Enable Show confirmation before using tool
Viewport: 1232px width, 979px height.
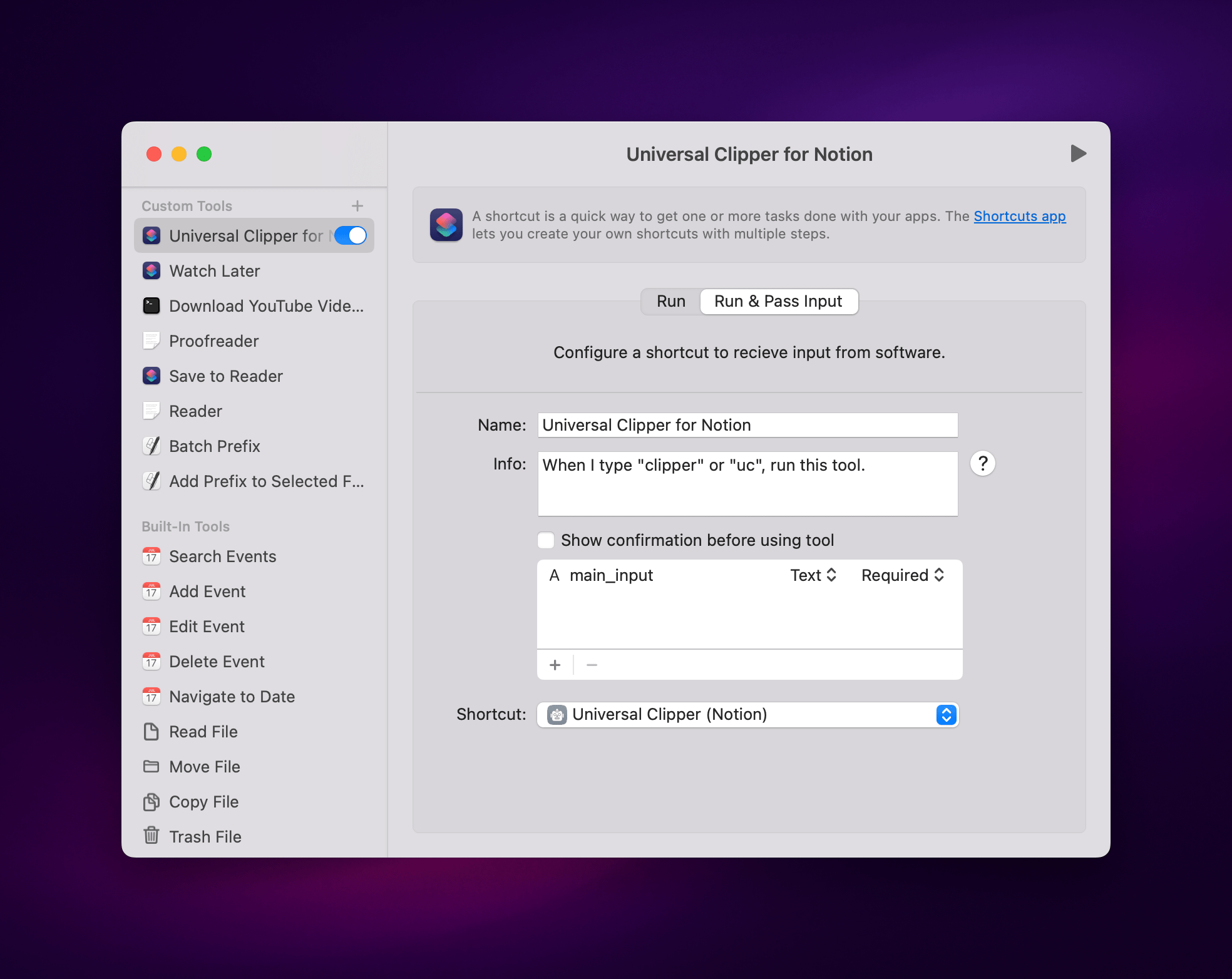[x=547, y=540]
